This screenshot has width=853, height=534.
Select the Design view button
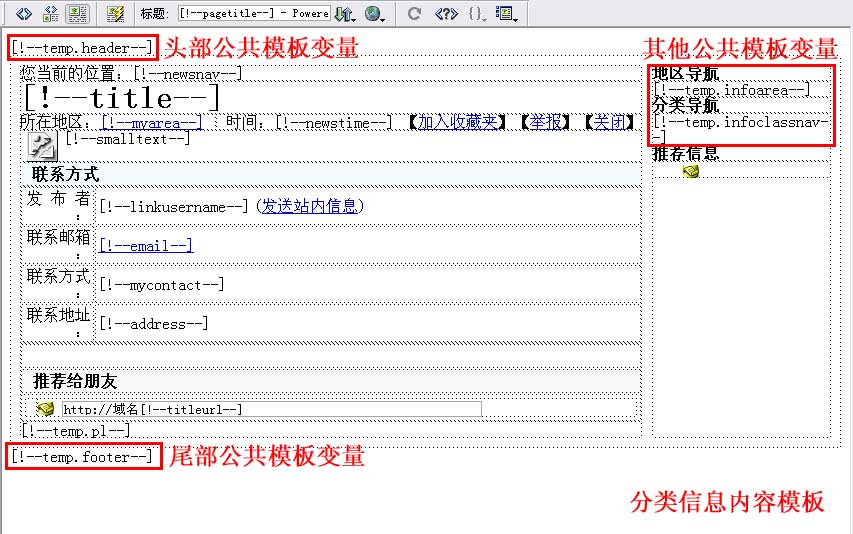[77, 14]
